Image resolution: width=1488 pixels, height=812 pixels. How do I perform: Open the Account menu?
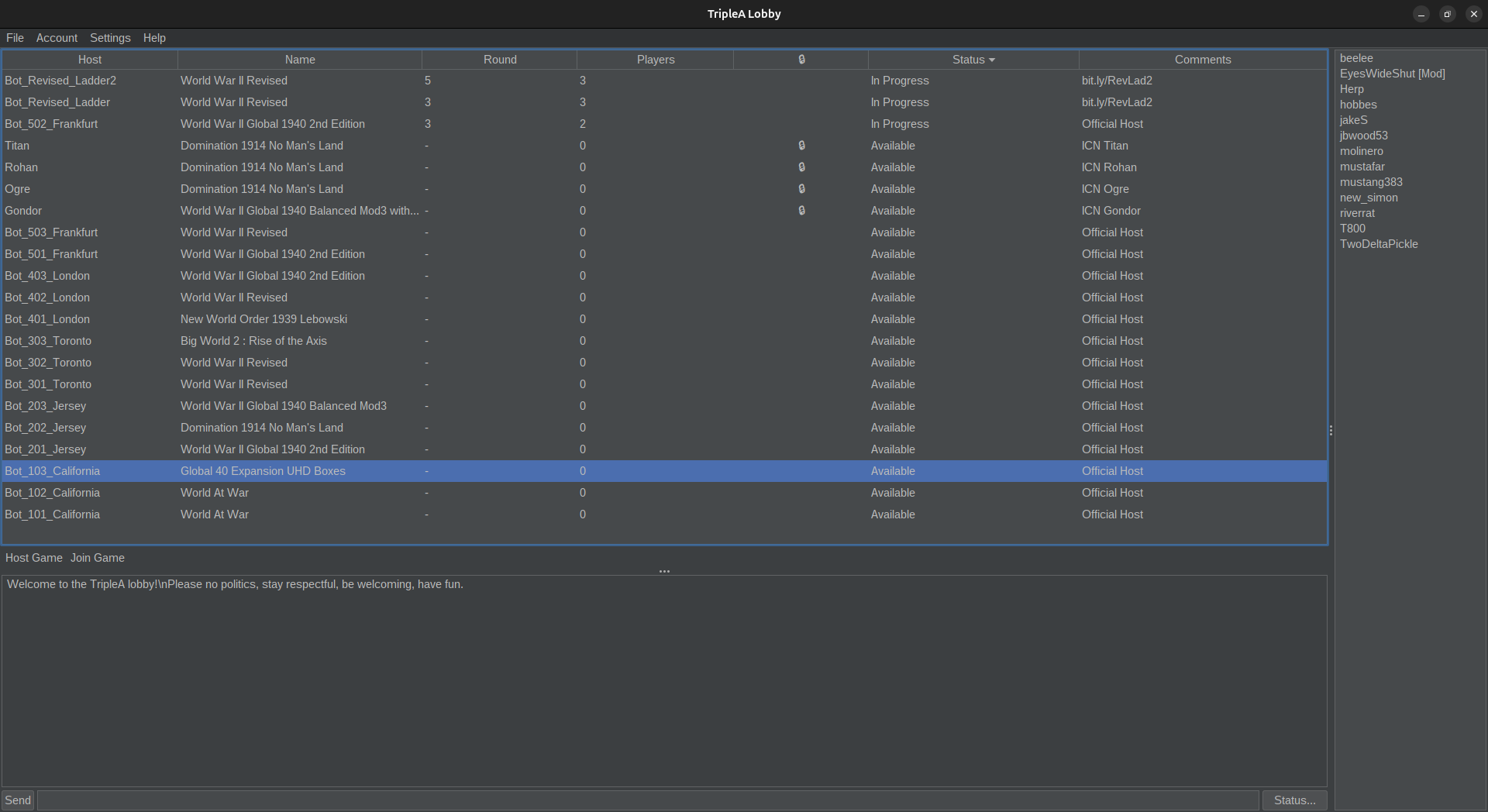coord(57,38)
